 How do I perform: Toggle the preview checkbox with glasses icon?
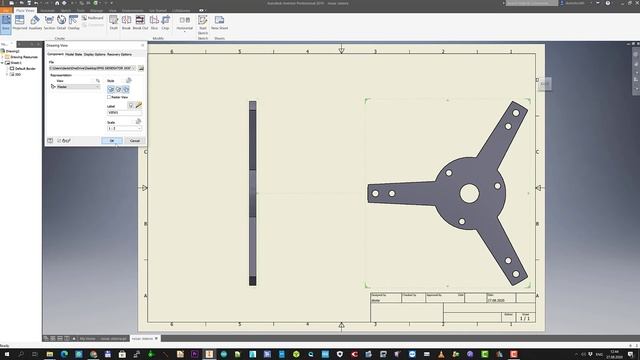(x=64, y=141)
